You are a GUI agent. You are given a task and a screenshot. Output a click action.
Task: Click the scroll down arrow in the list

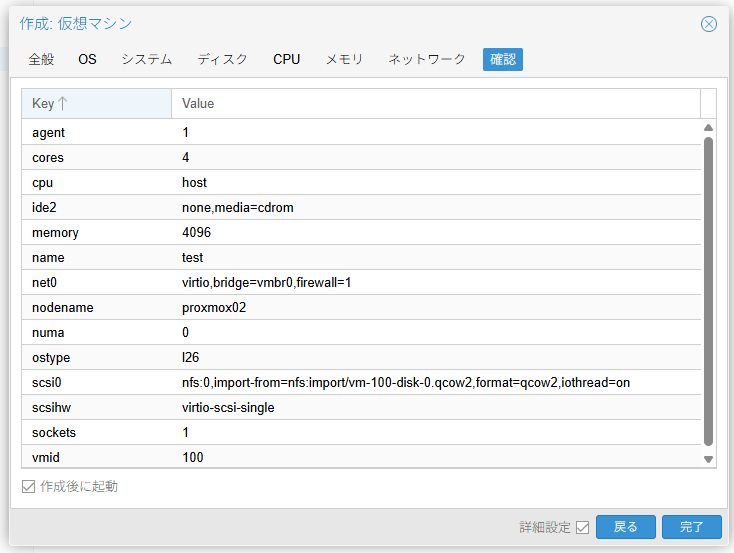(708, 459)
